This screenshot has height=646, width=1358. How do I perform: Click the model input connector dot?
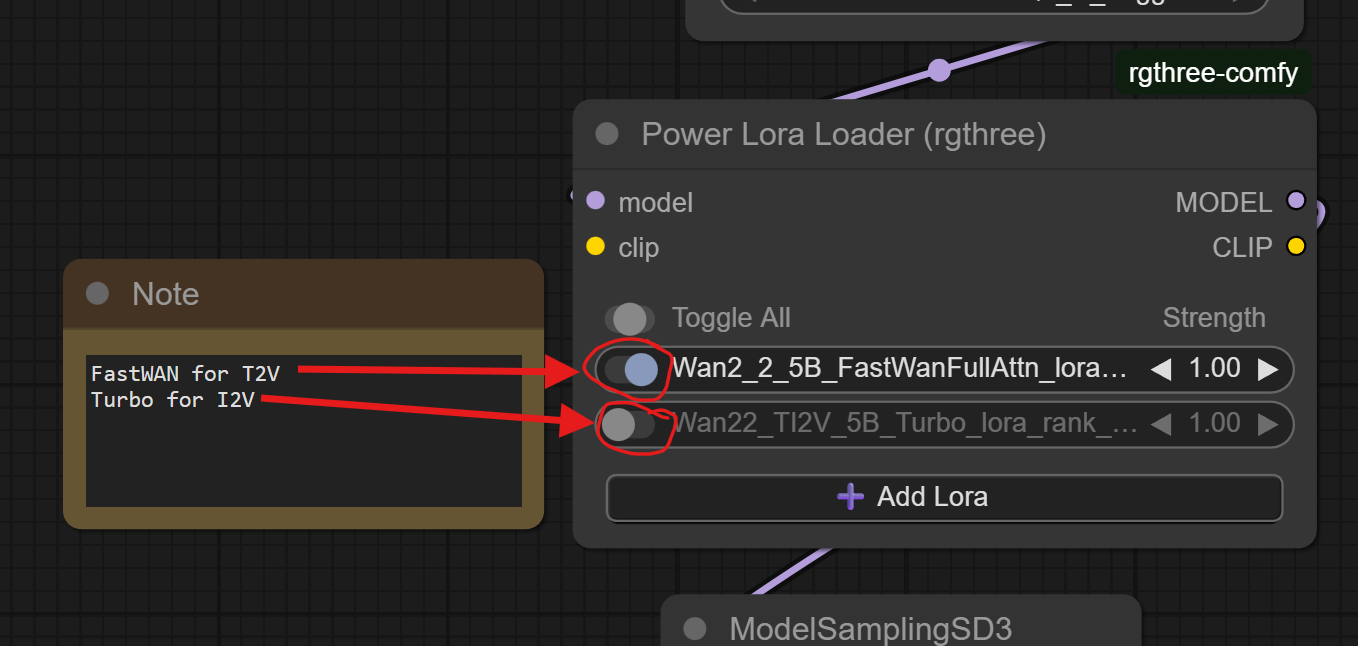coord(596,201)
